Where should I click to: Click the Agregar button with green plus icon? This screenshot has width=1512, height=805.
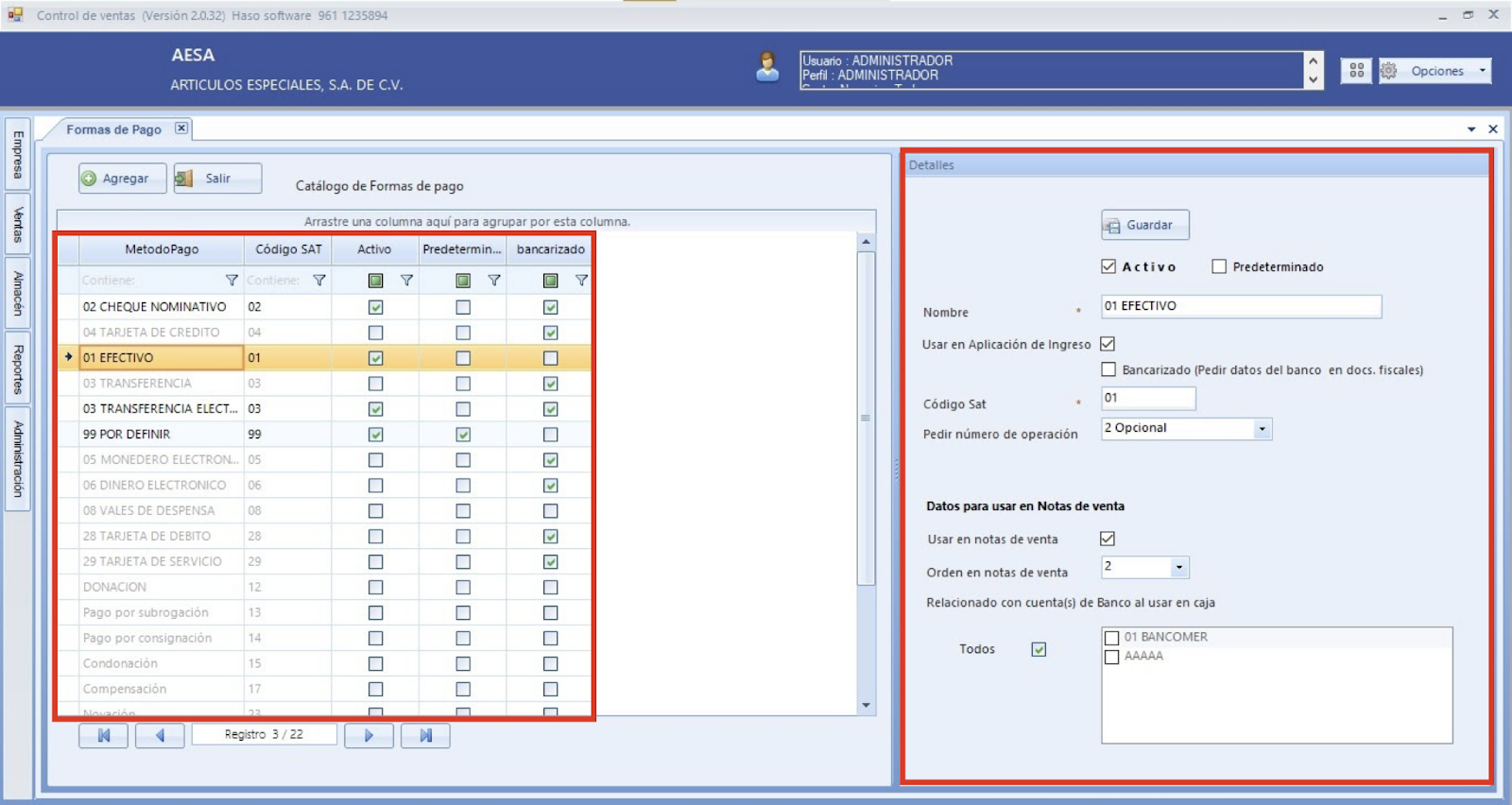point(123,179)
